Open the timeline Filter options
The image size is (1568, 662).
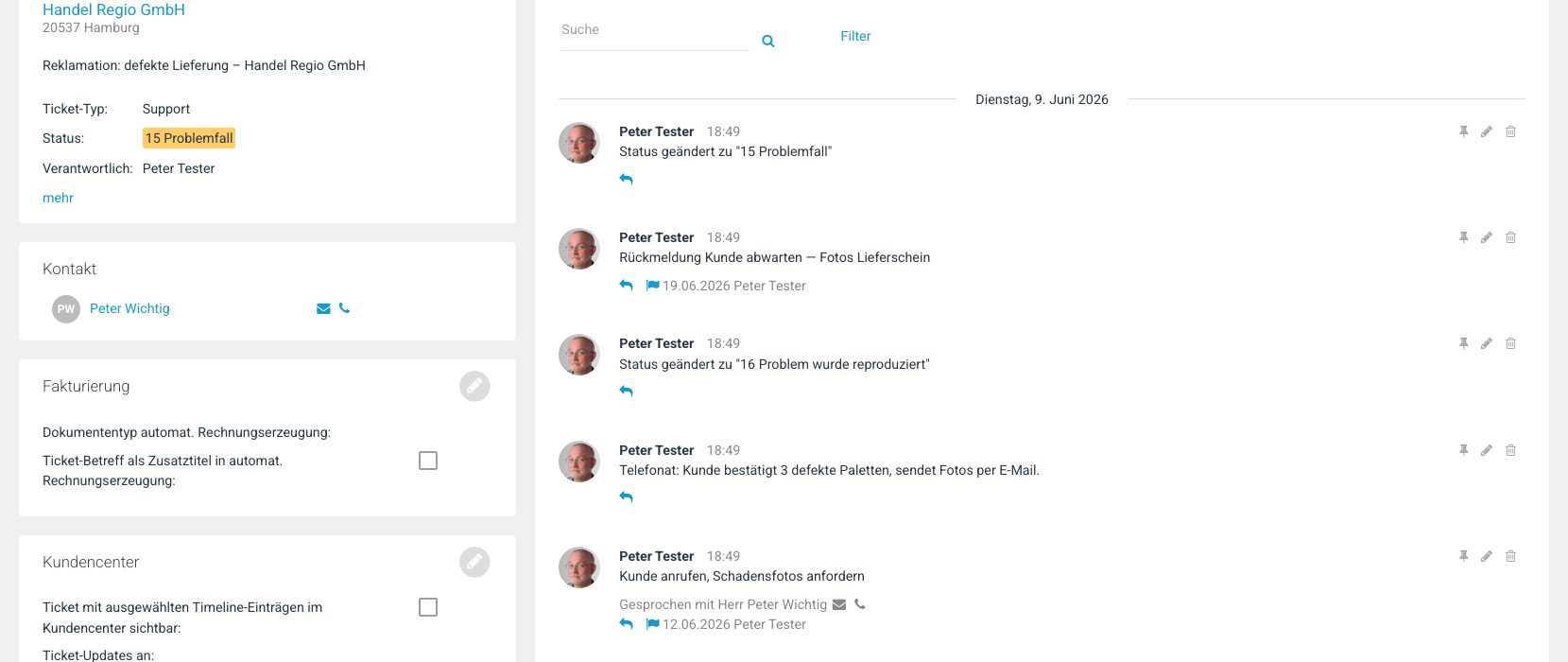(855, 36)
